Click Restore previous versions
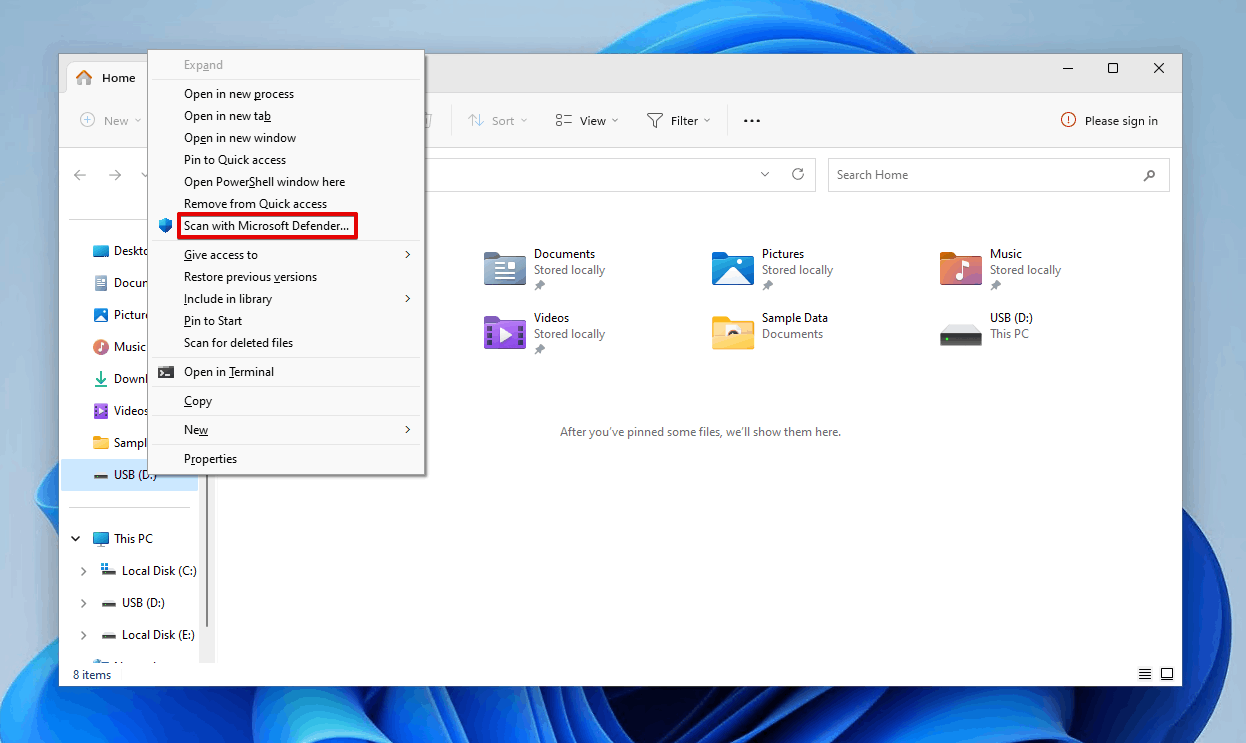1246x743 pixels. [286, 277]
